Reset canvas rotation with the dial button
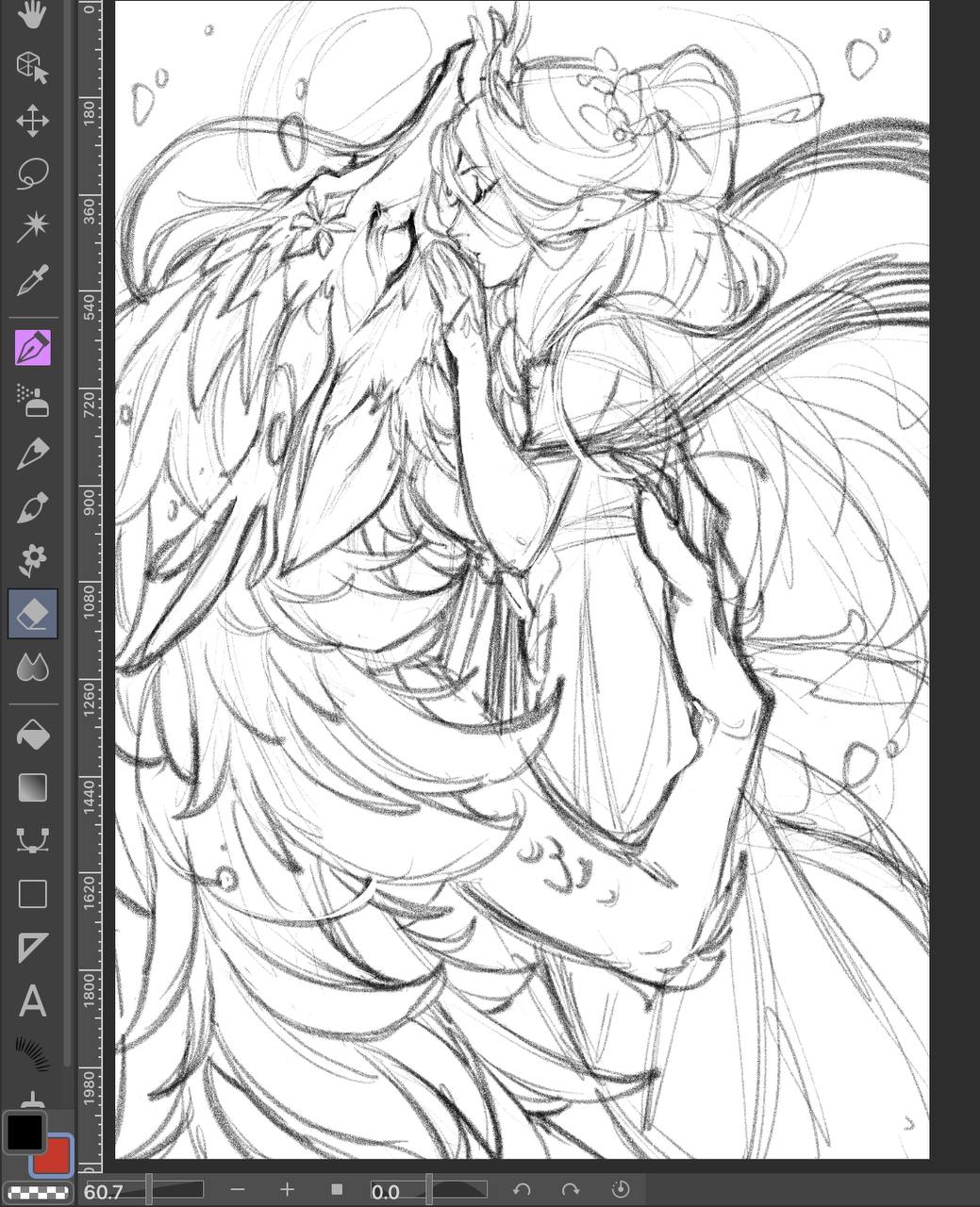Screen dimensions: 980x1207 tap(621, 1190)
